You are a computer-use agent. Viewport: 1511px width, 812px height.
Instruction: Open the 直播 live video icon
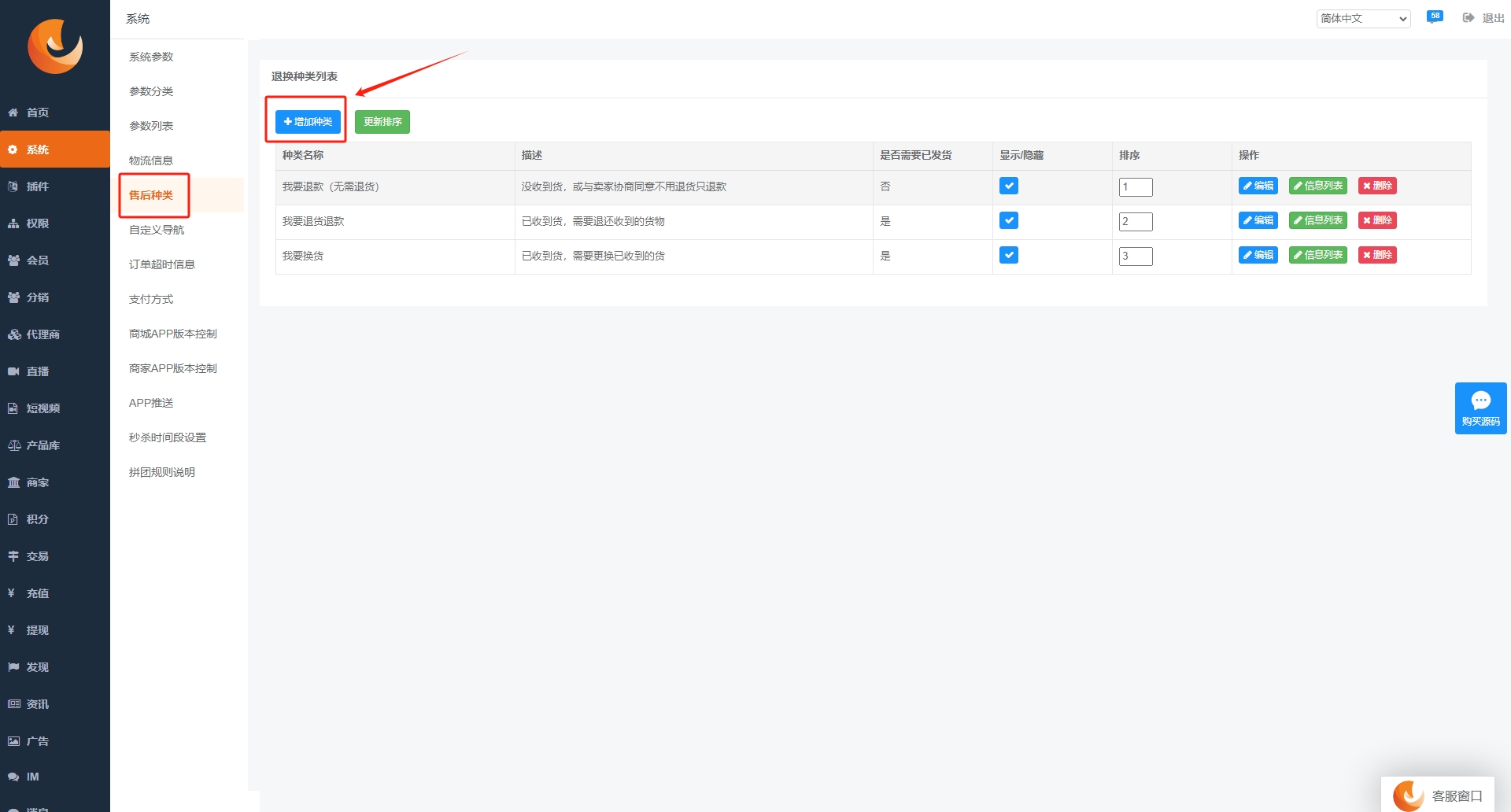13,371
